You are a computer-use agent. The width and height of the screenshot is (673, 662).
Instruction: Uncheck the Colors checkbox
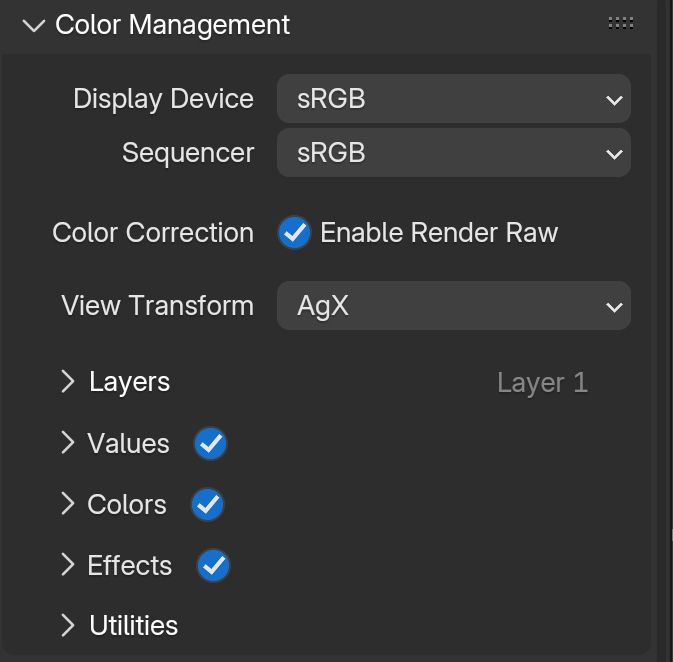[x=207, y=505]
